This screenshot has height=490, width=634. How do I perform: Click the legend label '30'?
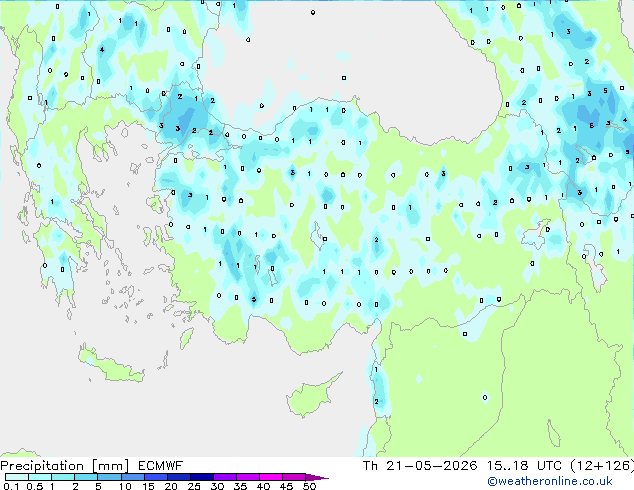pyautogui.click(x=217, y=486)
